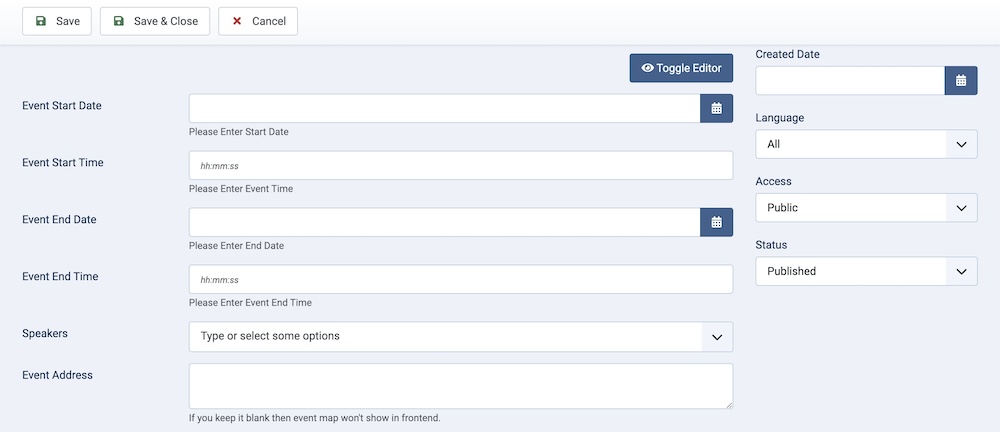Click into the Event Start Time field
The width and height of the screenshot is (1000, 432).
460,166
